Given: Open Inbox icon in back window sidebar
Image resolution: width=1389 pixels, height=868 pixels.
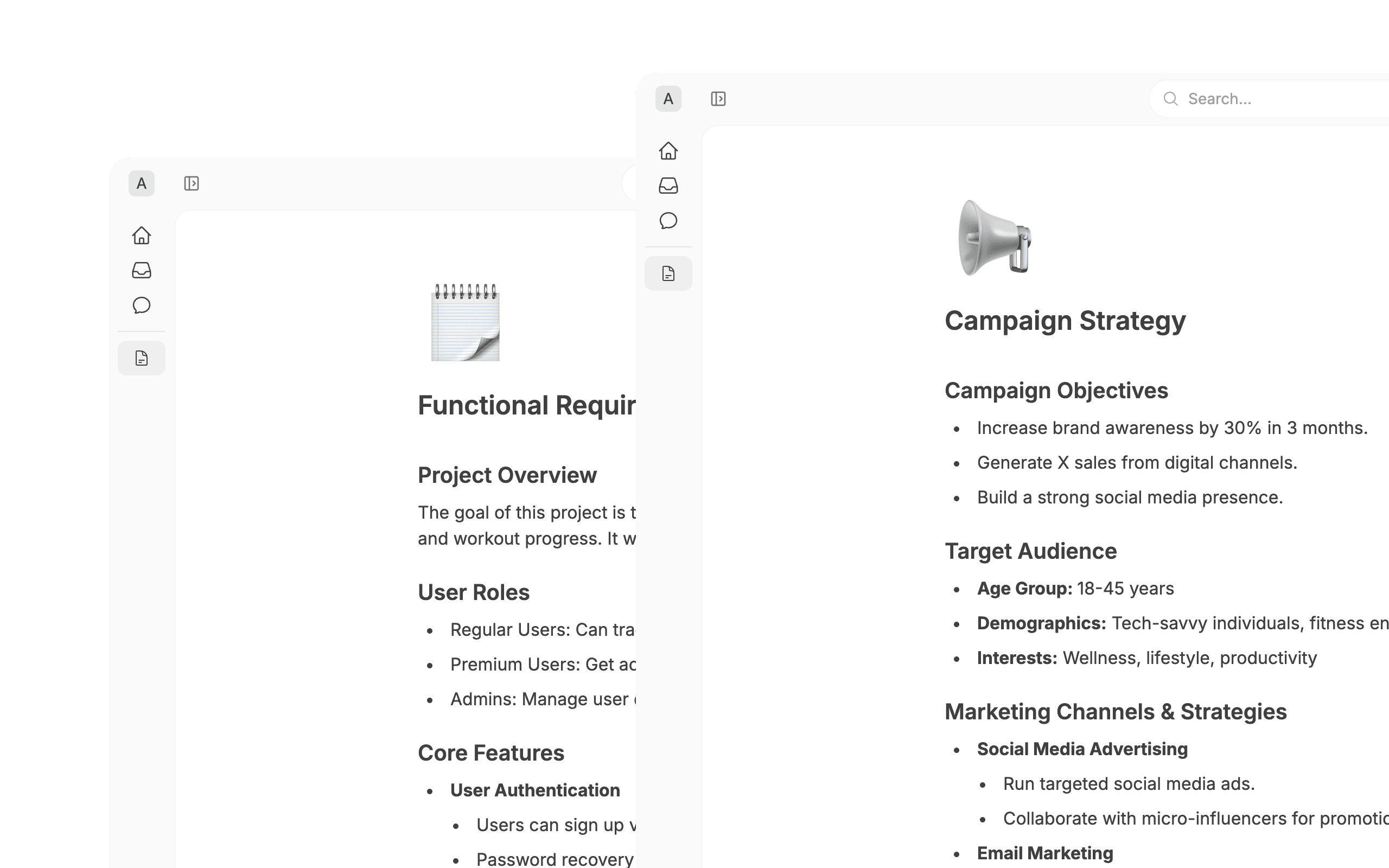Looking at the screenshot, I should 141,270.
